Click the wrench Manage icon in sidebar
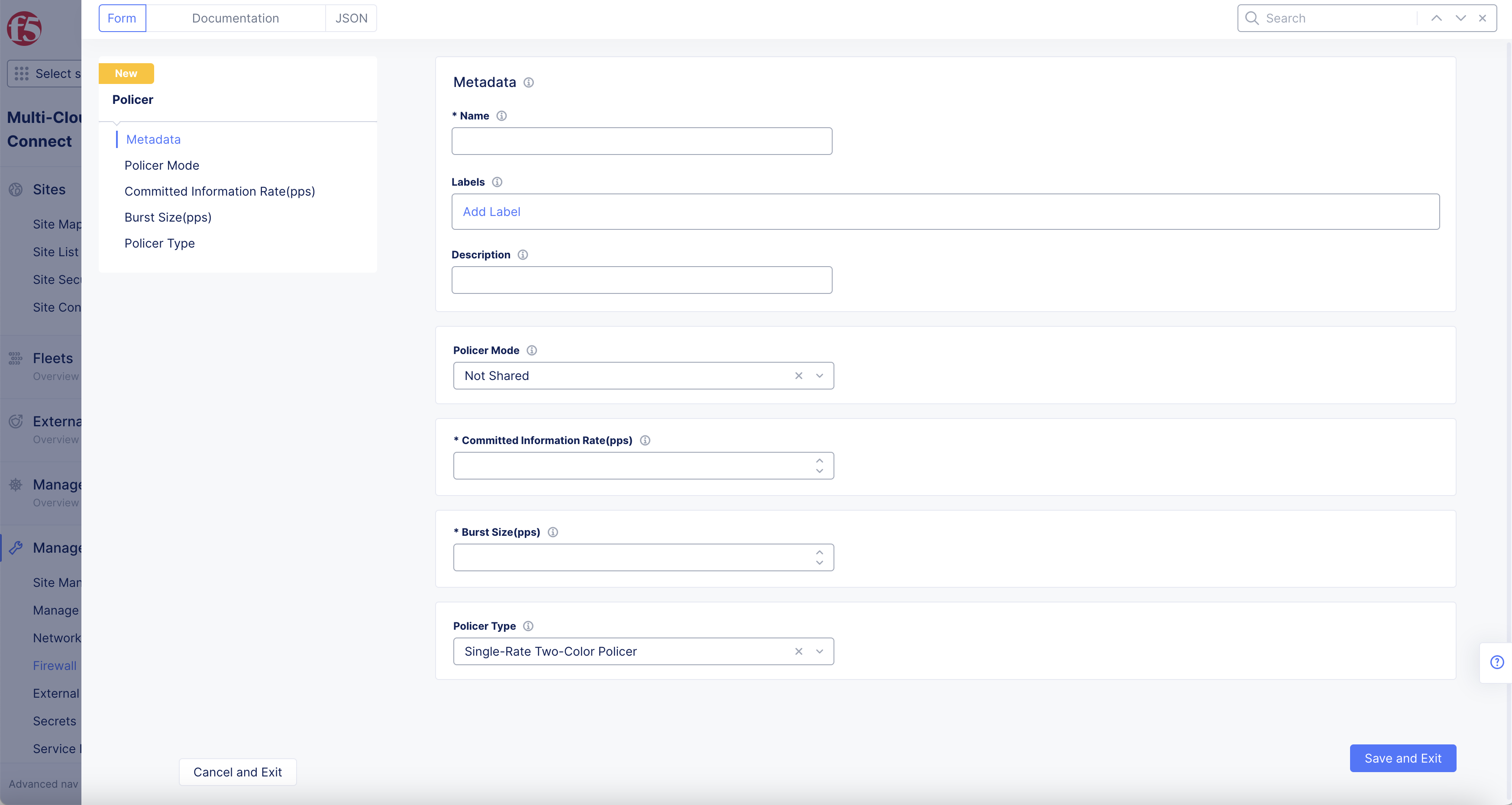1512x805 pixels. tap(16, 547)
